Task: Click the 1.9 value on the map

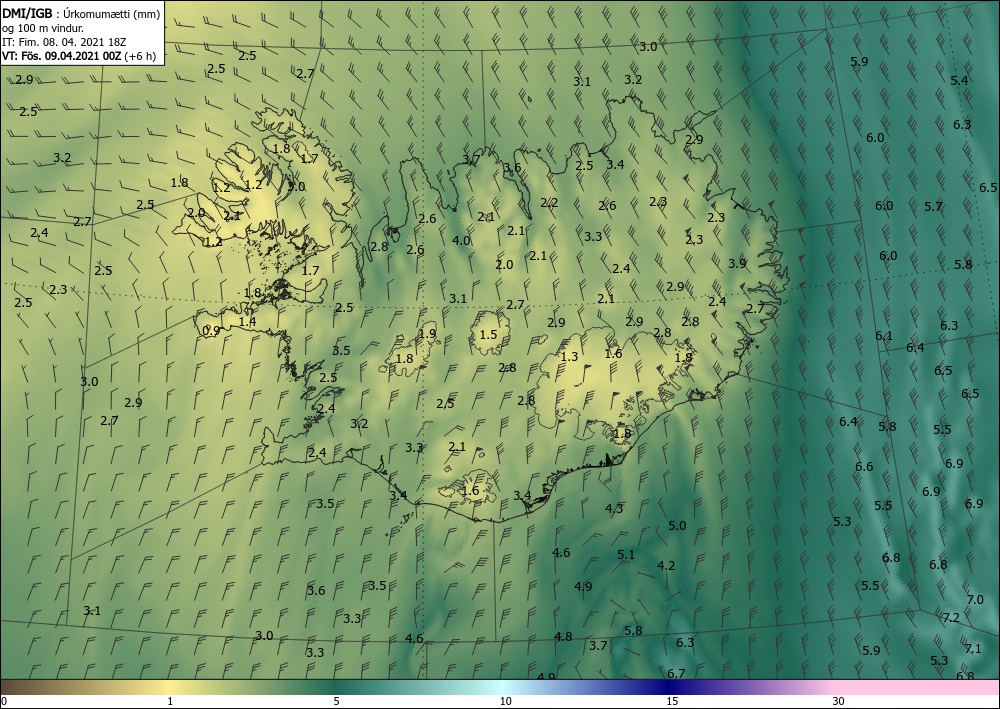Action: tap(427, 333)
